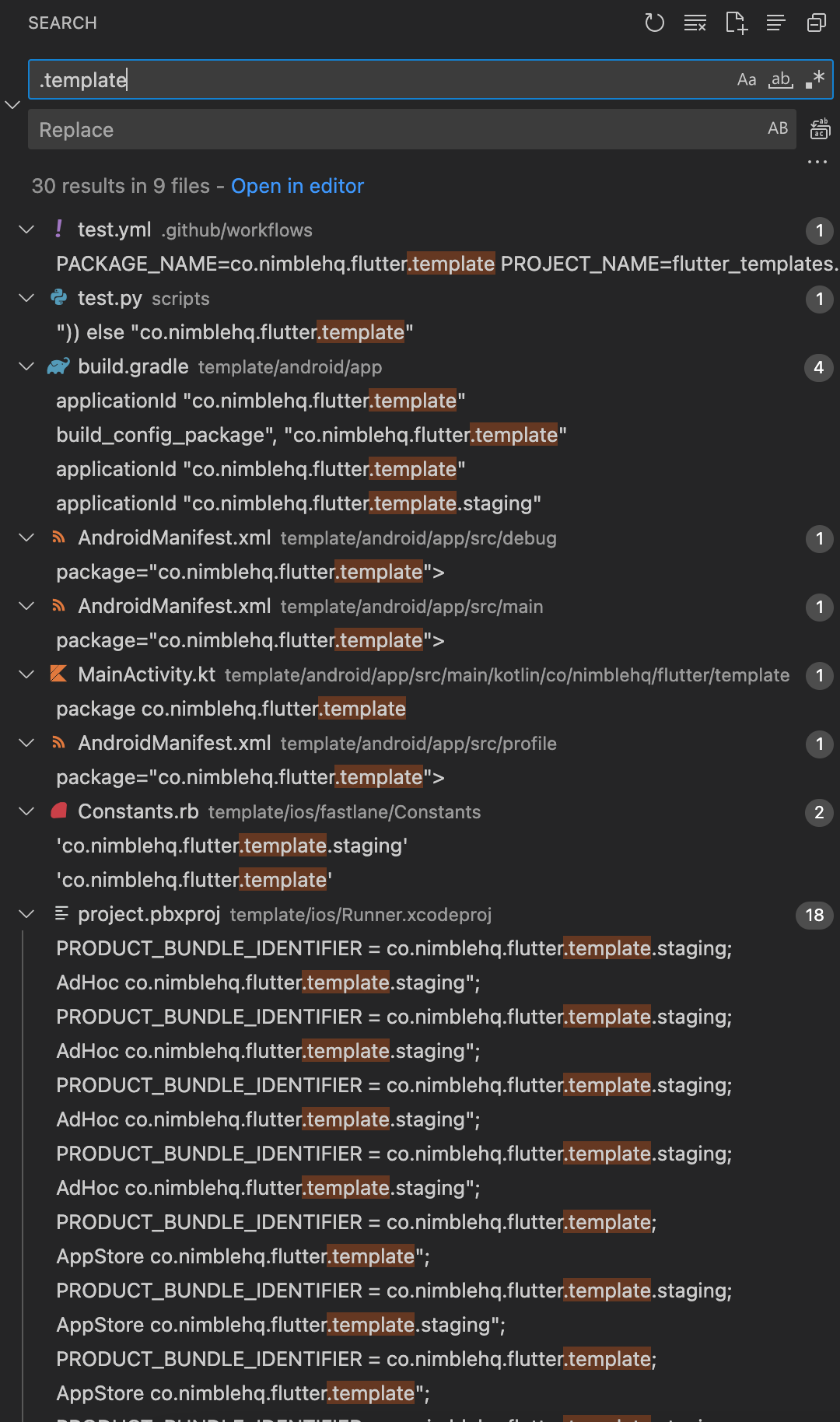Screen dimensions: 840x1422
Task: Collapse the test.yml results group
Action: [x=26, y=229]
